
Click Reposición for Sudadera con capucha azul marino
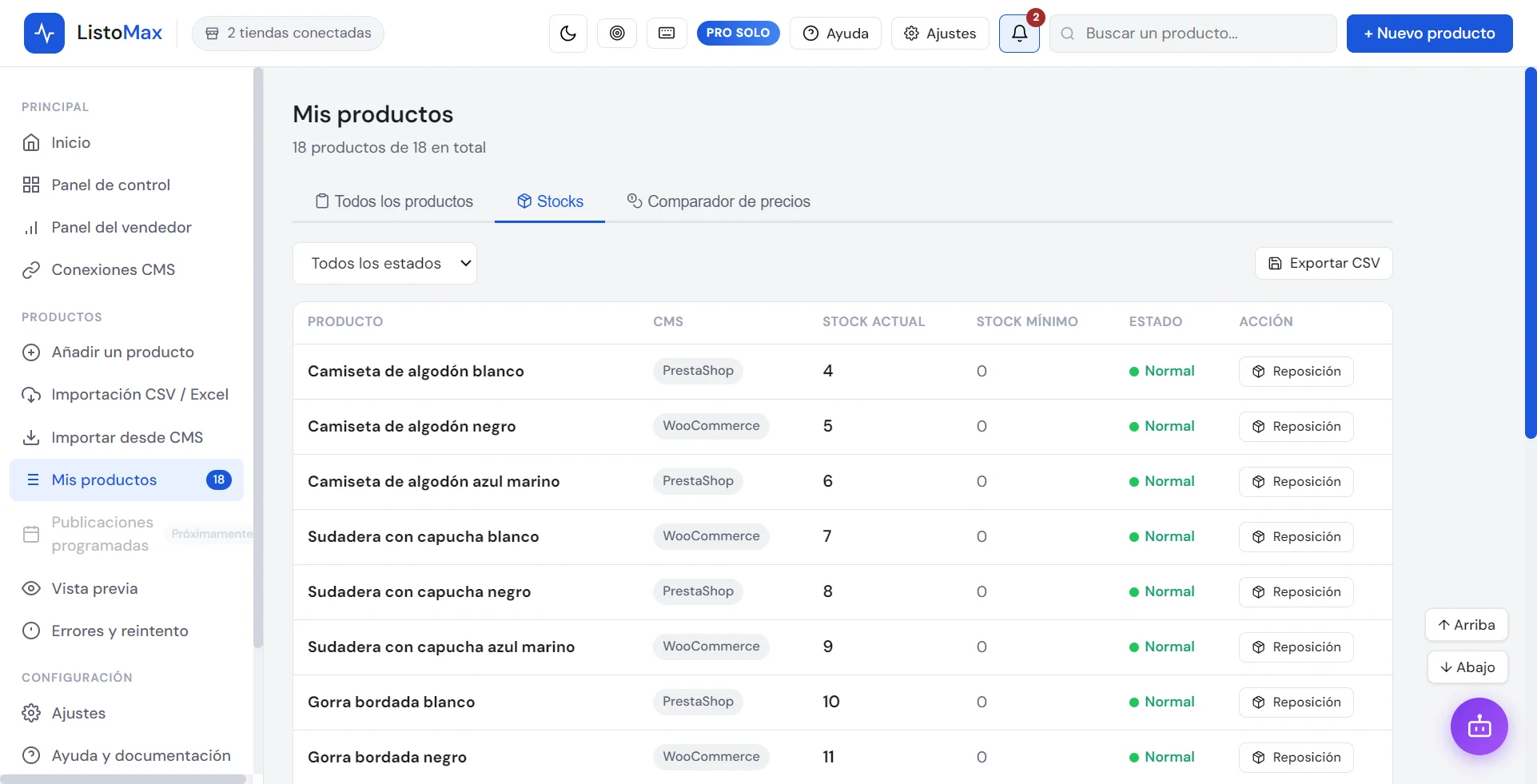pos(1296,647)
